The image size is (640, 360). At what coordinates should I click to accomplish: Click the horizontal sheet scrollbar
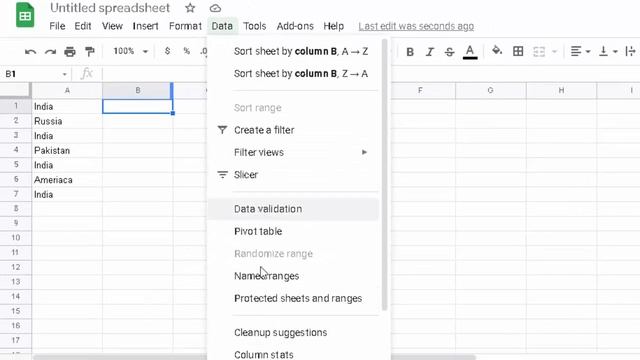tap(254, 357)
